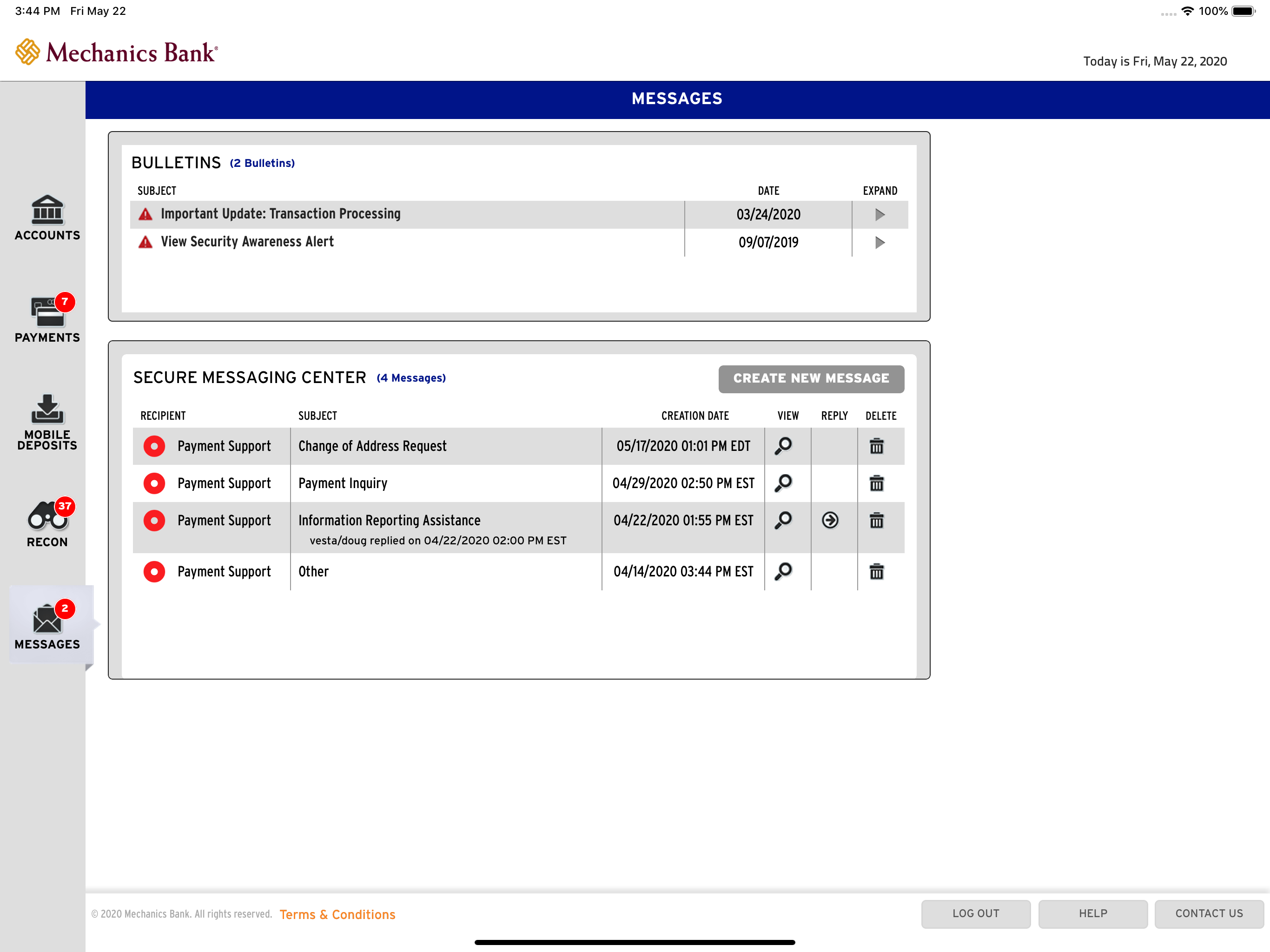This screenshot has width=1270, height=952.
Task: Delete the Payment Inquiry message
Action: pyautogui.click(x=876, y=483)
